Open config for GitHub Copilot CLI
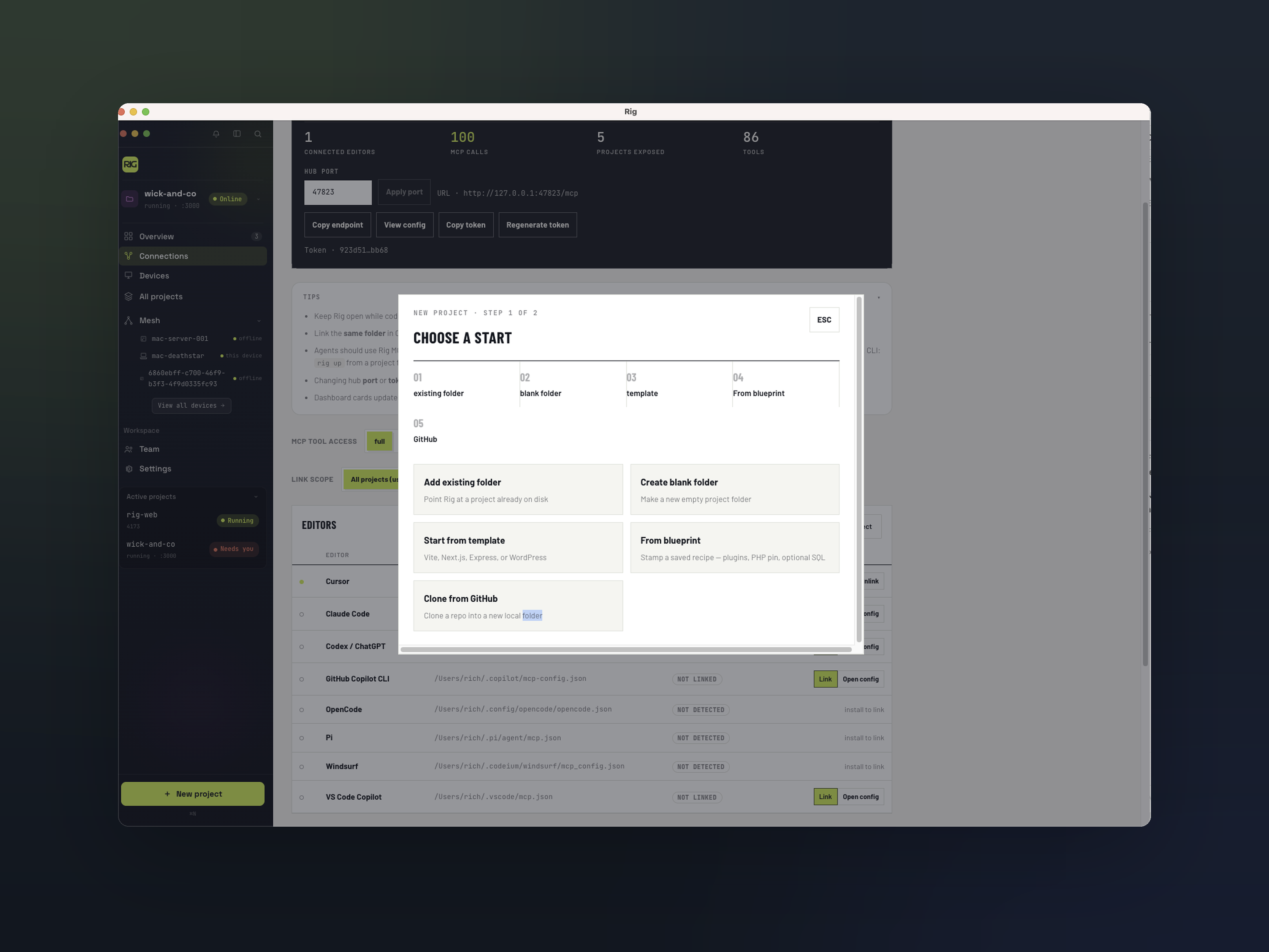The image size is (1269, 952). point(861,680)
